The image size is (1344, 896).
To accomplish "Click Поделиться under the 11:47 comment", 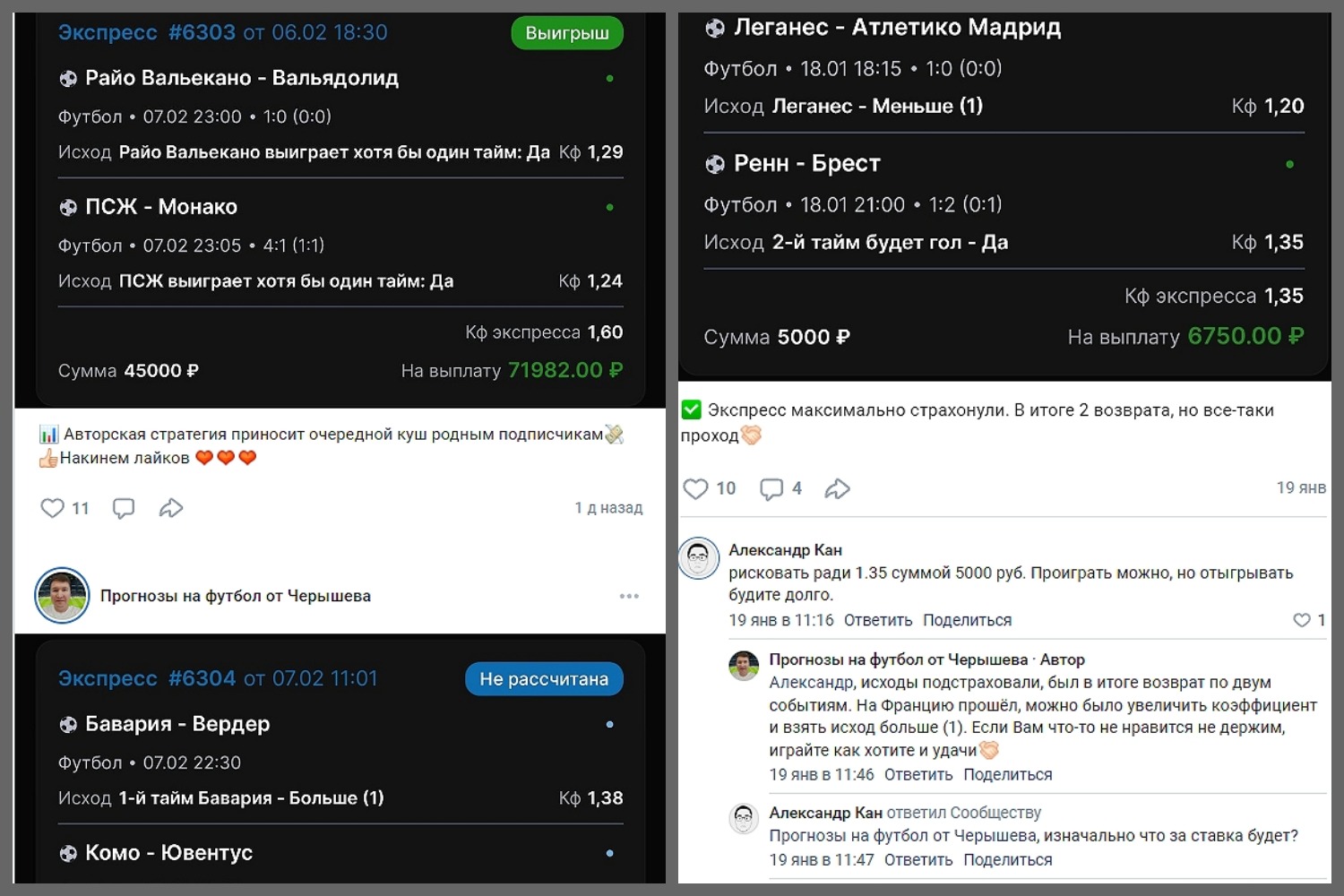I will point(1007,859).
